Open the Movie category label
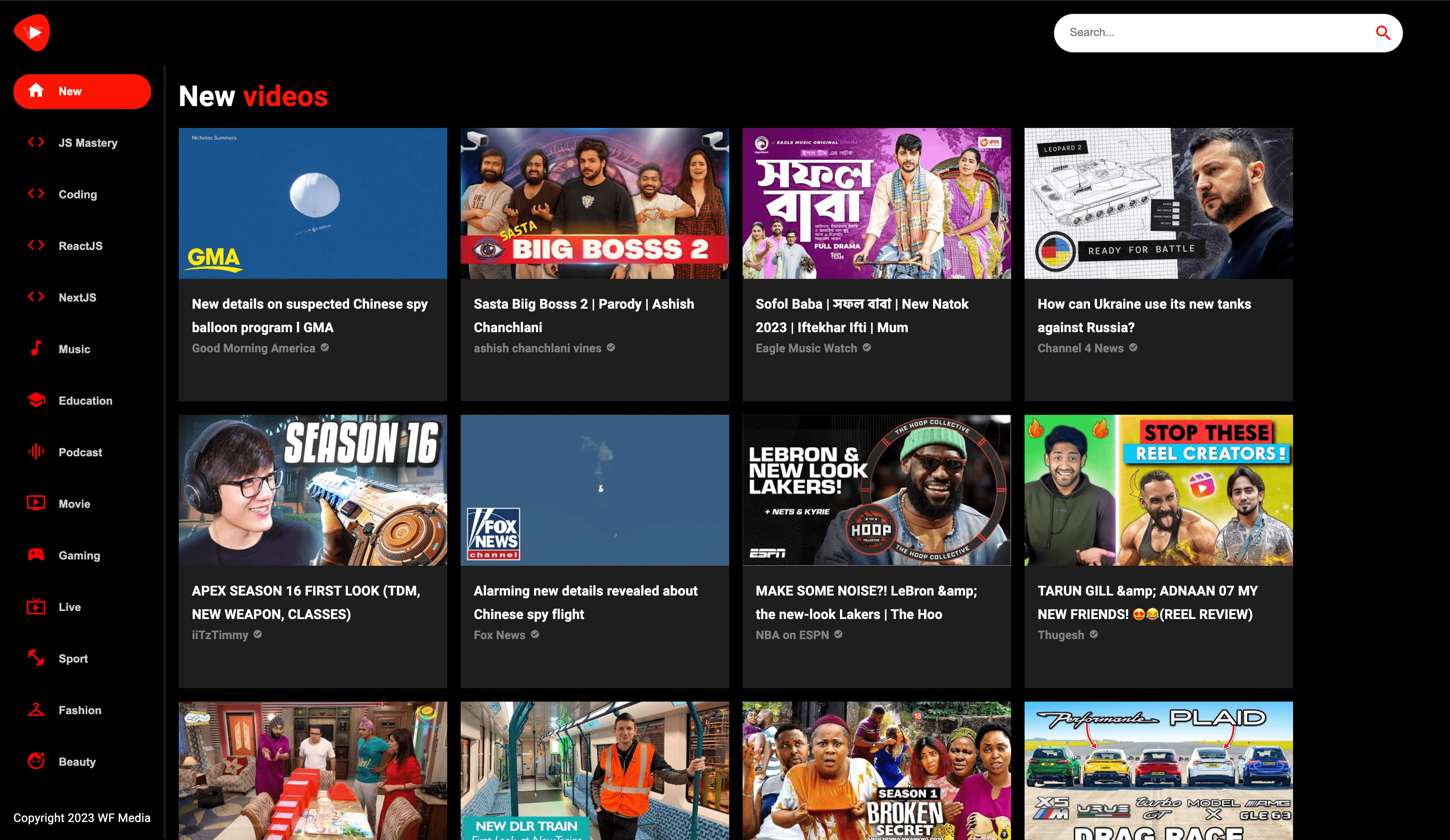The width and height of the screenshot is (1450, 840). click(x=74, y=504)
